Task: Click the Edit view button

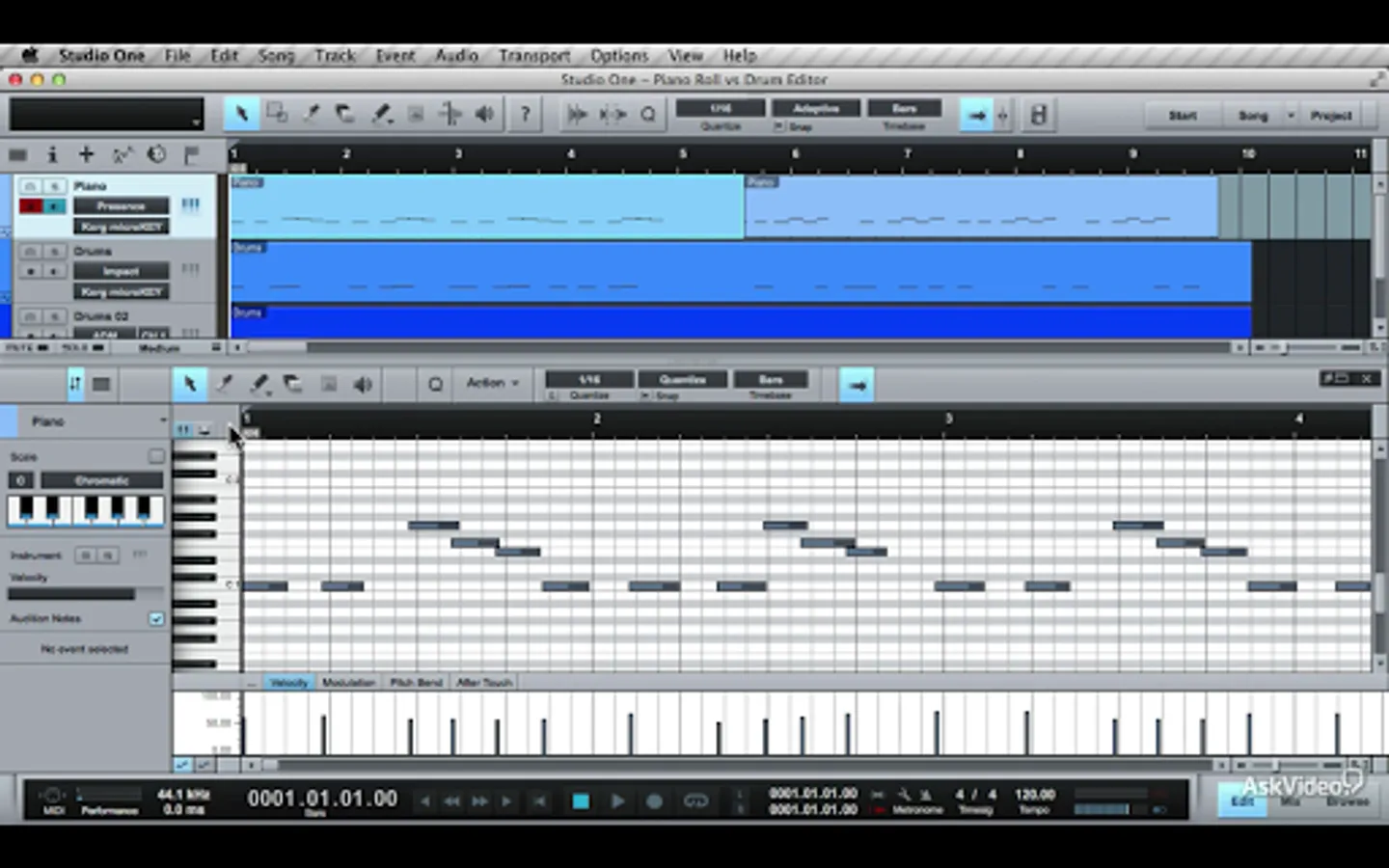Action: (x=1242, y=800)
